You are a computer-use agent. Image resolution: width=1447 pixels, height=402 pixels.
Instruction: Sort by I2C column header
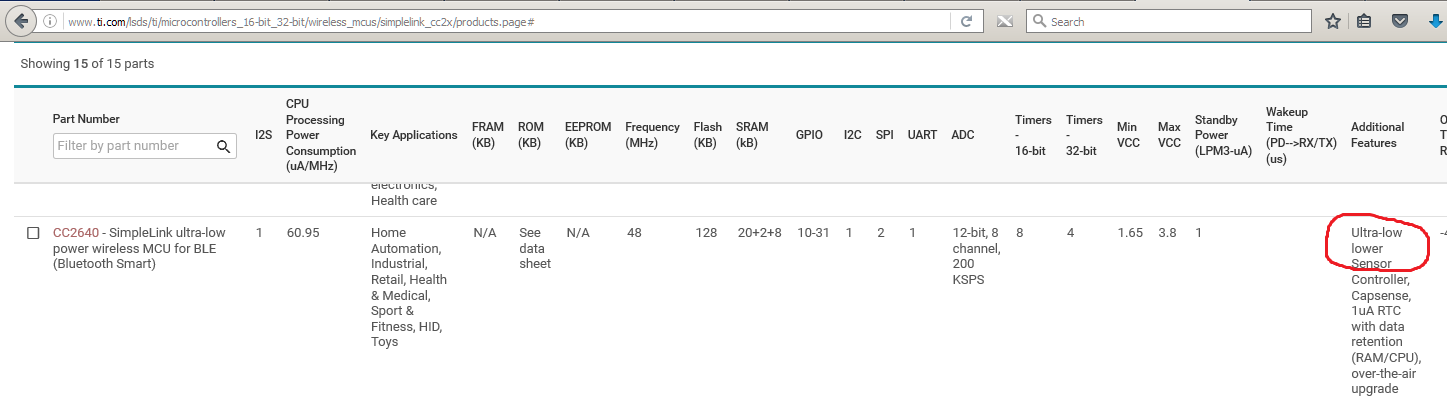[852, 135]
